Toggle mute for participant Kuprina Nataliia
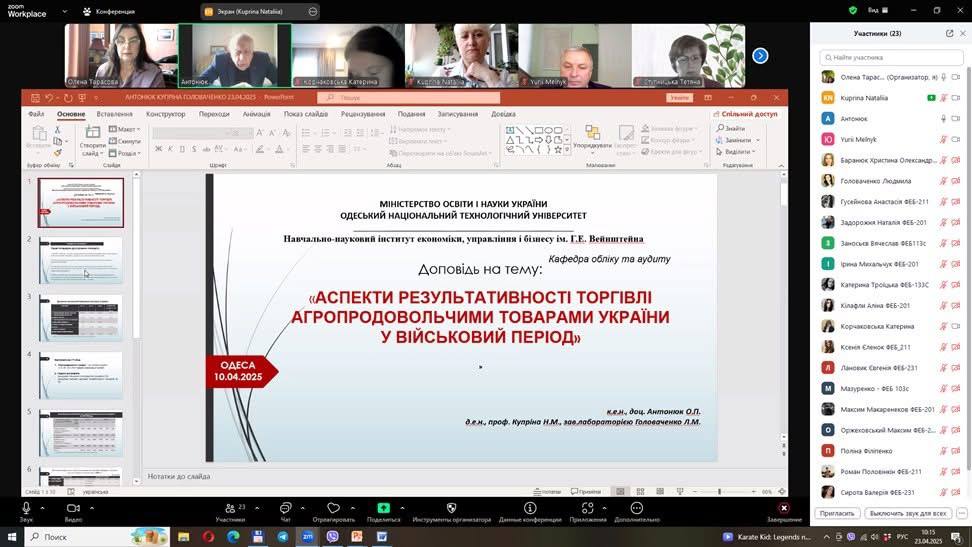 [x=943, y=98]
